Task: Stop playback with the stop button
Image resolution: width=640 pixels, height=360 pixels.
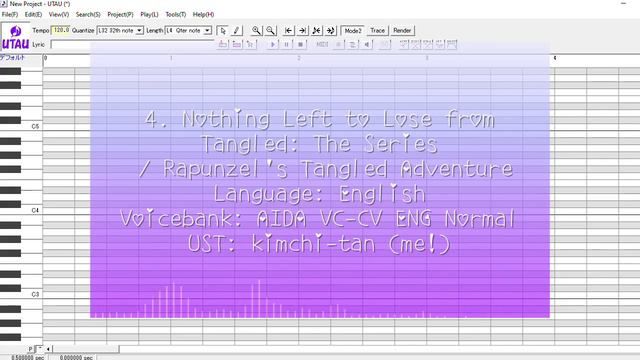Action: [x=300, y=44]
